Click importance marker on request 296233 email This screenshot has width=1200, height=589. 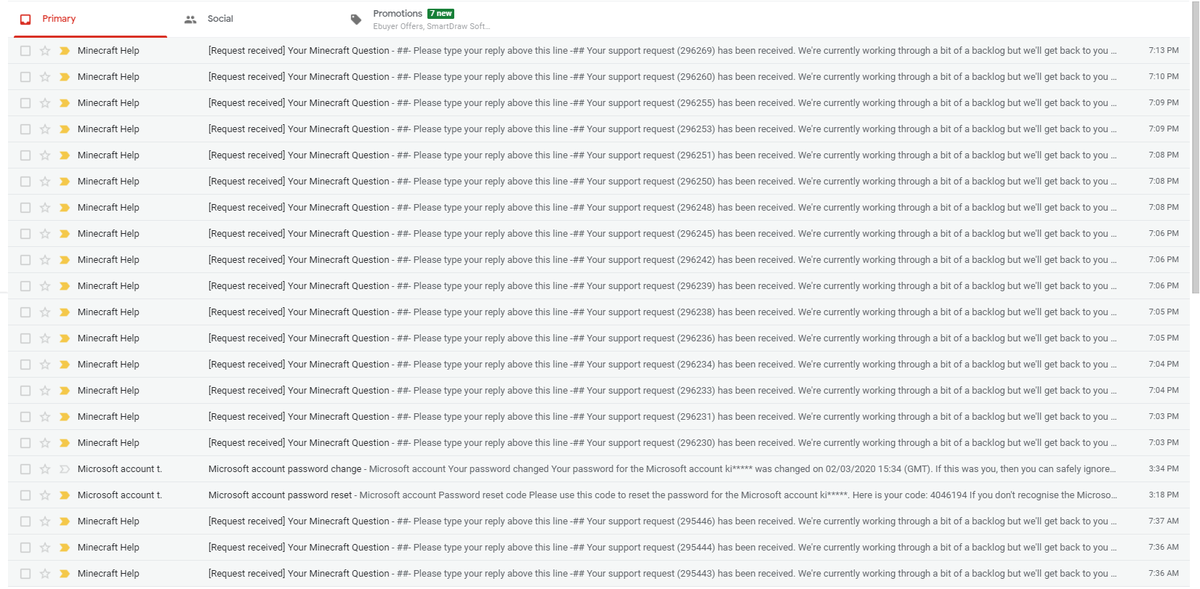(x=64, y=390)
